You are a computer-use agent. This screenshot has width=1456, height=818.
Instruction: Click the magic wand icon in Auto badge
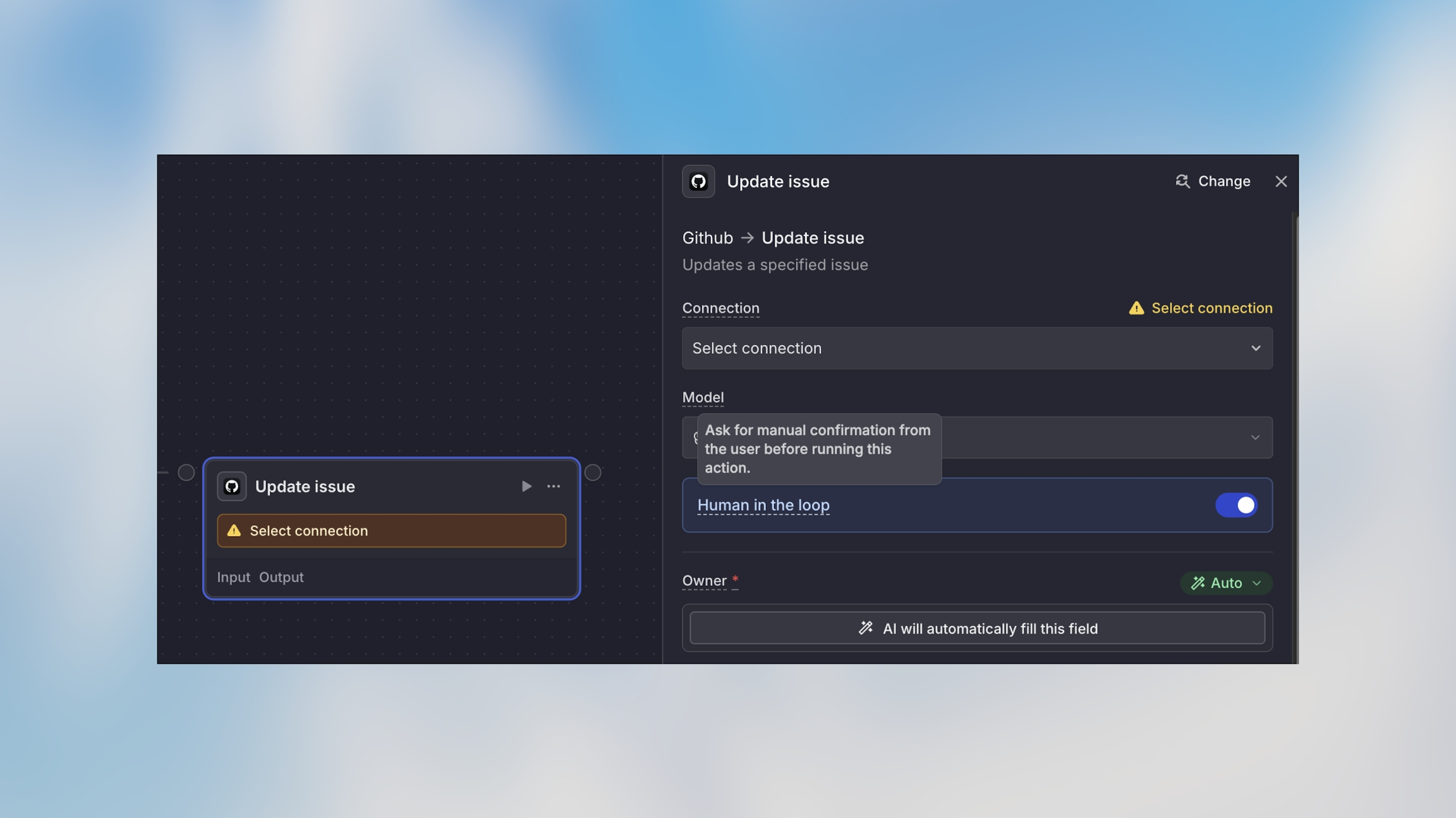1198,583
